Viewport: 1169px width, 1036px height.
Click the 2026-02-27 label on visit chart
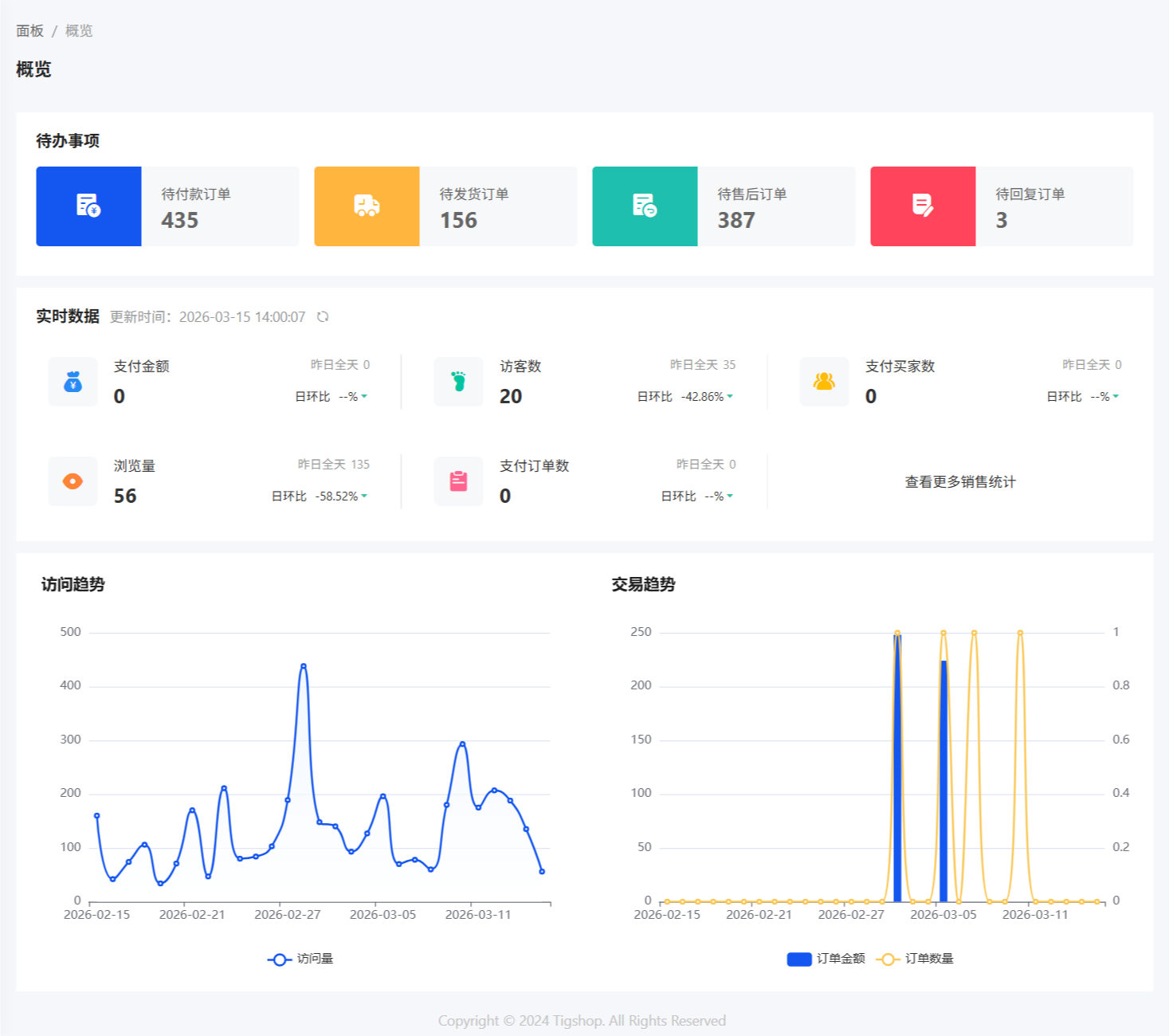click(288, 915)
